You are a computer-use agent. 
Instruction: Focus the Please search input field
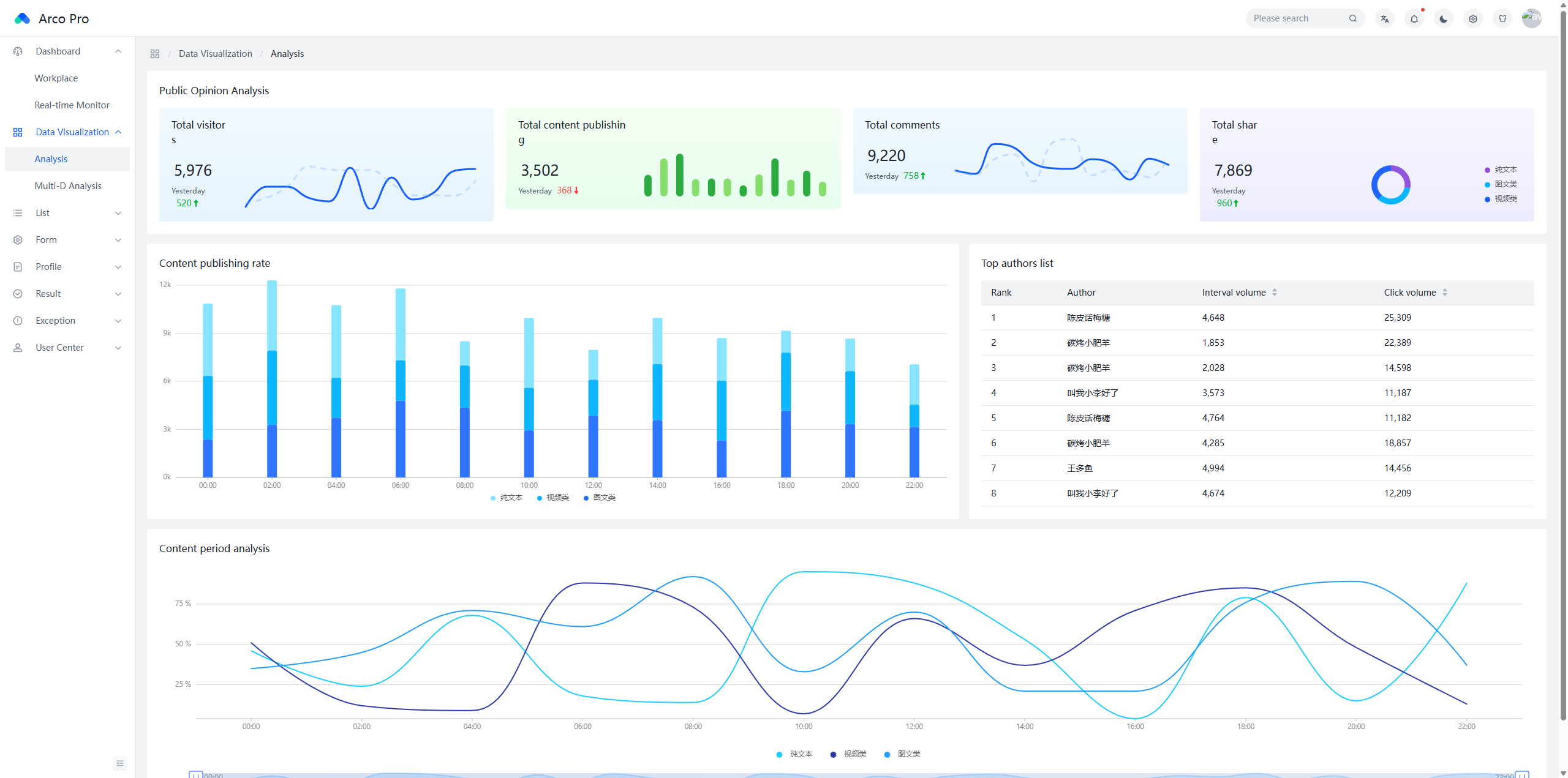[1297, 18]
